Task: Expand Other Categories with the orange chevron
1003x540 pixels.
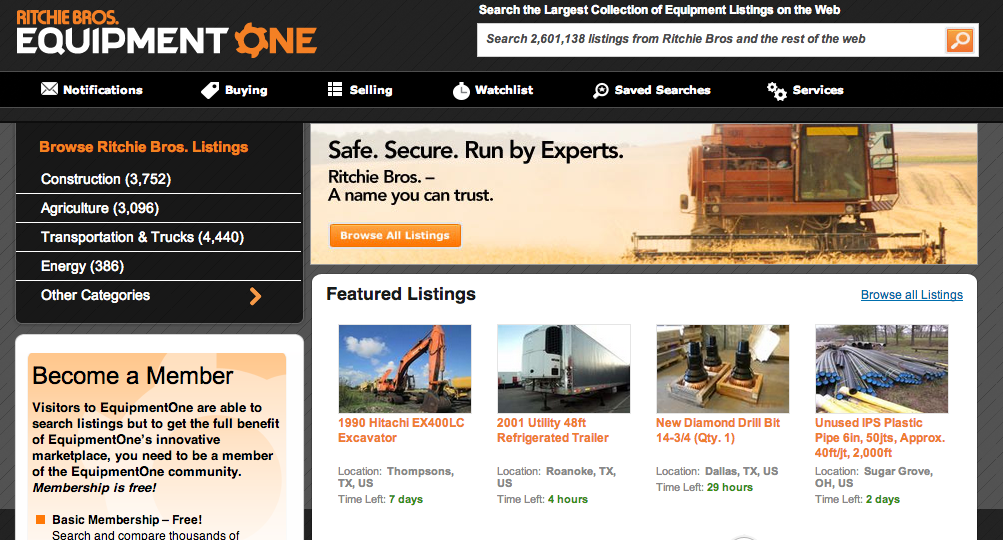Action: point(255,296)
